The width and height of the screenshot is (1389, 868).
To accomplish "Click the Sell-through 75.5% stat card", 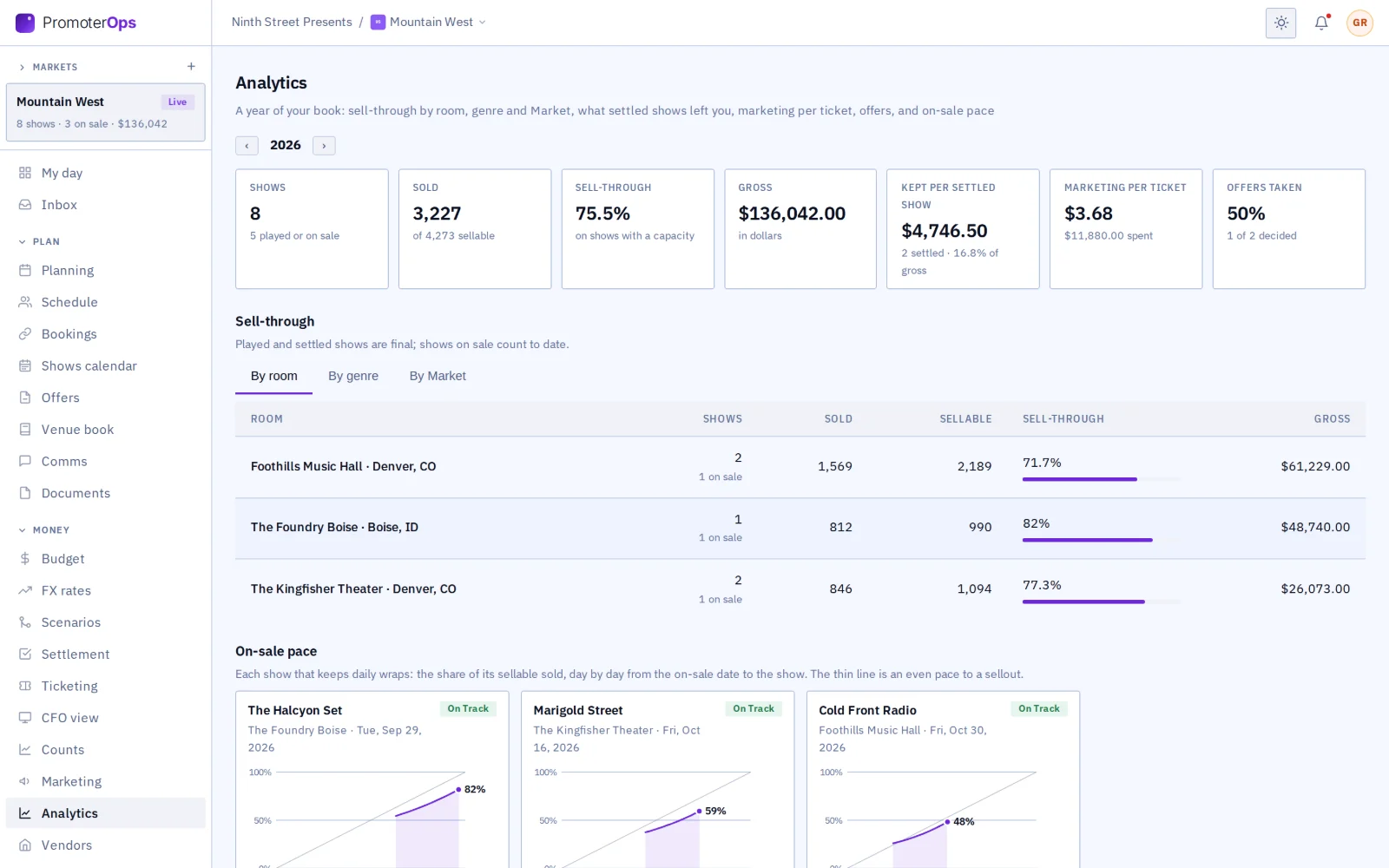I will [x=637, y=229].
